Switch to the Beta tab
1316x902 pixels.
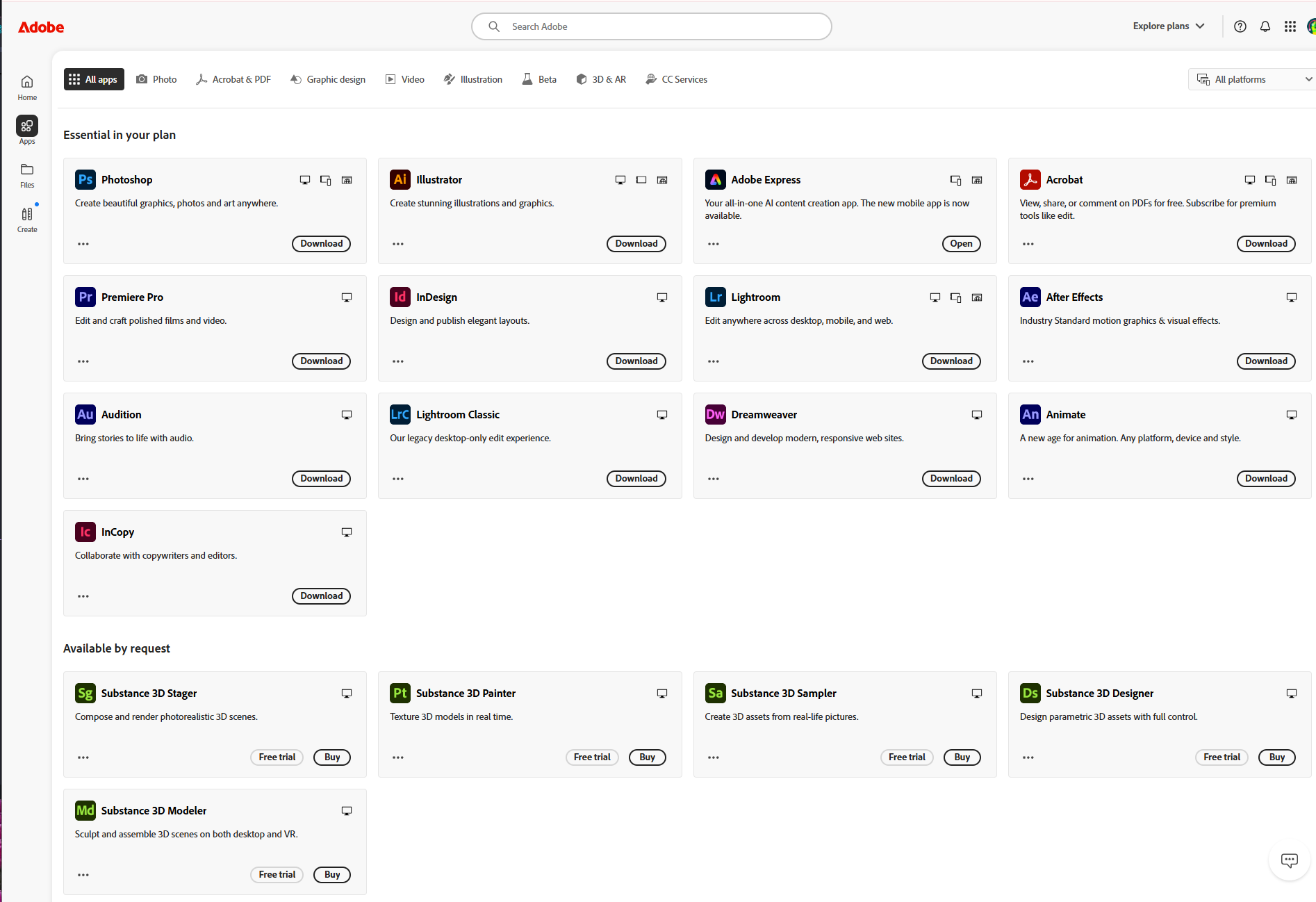(539, 79)
